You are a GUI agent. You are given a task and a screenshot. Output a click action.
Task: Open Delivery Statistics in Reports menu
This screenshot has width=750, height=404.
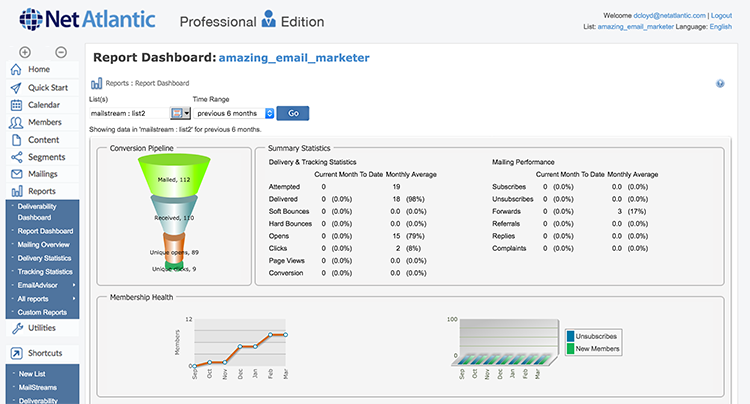click(44, 257)
